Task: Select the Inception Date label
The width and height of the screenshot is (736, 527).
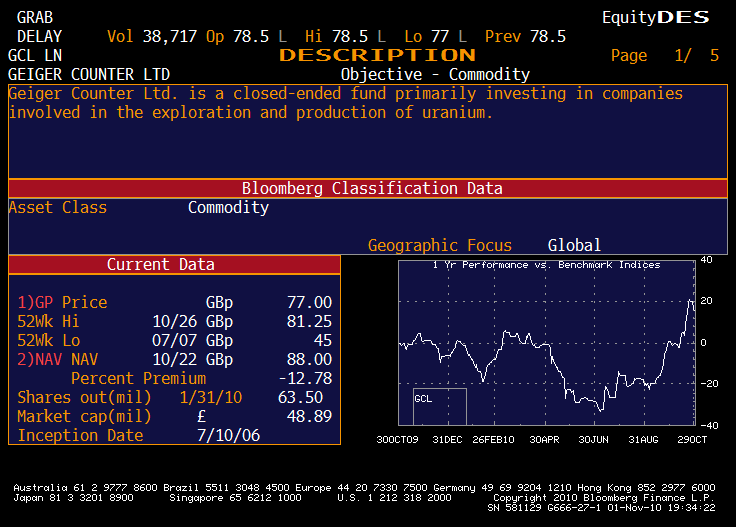Action: [80, 435]
